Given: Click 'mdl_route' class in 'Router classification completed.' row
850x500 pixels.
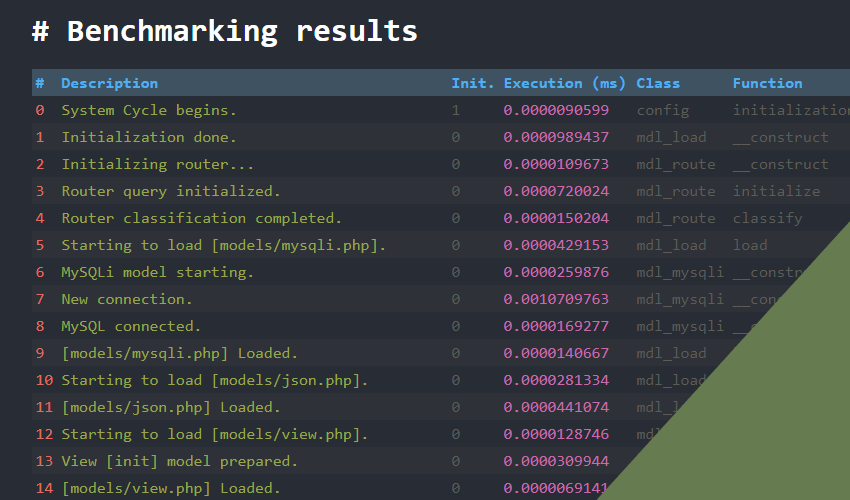Looking at the screenshot, I should click(675, 219).
